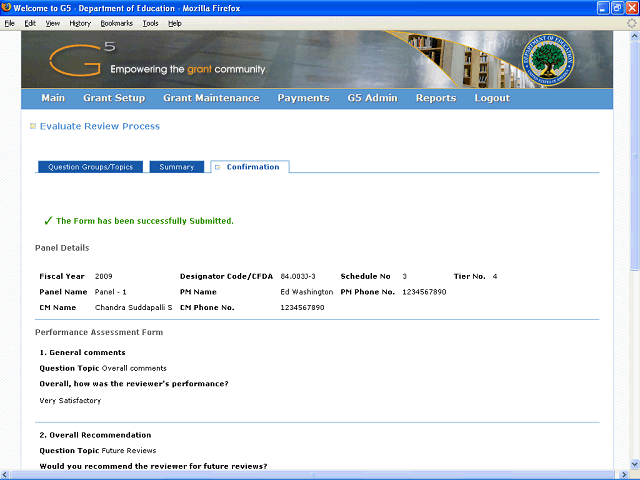The width and height of the screenshot is (640, 480).
Task: Click the Evaluate Review Process heading
Action: tap(100, 126)
